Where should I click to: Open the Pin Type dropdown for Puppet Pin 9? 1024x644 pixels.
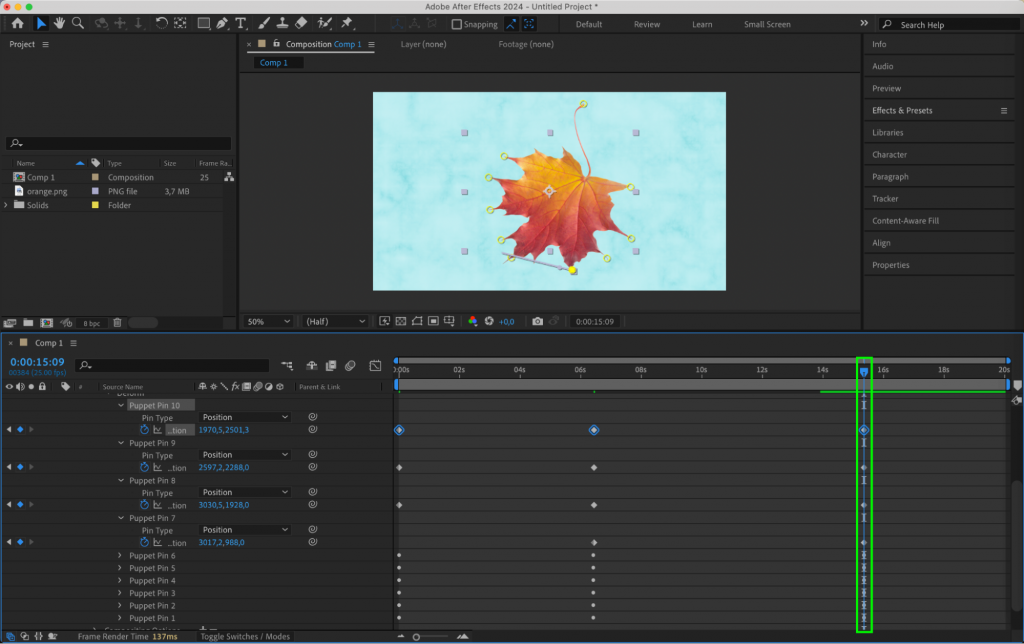[243, 454]
